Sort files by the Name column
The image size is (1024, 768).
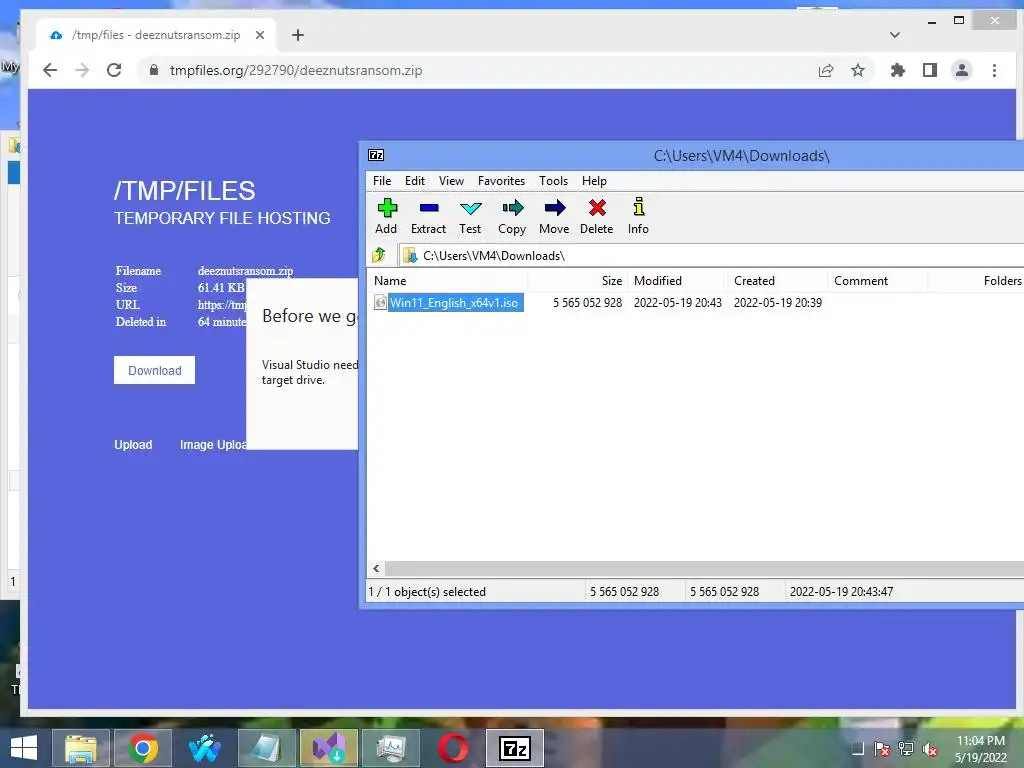(x=447, y=281)
